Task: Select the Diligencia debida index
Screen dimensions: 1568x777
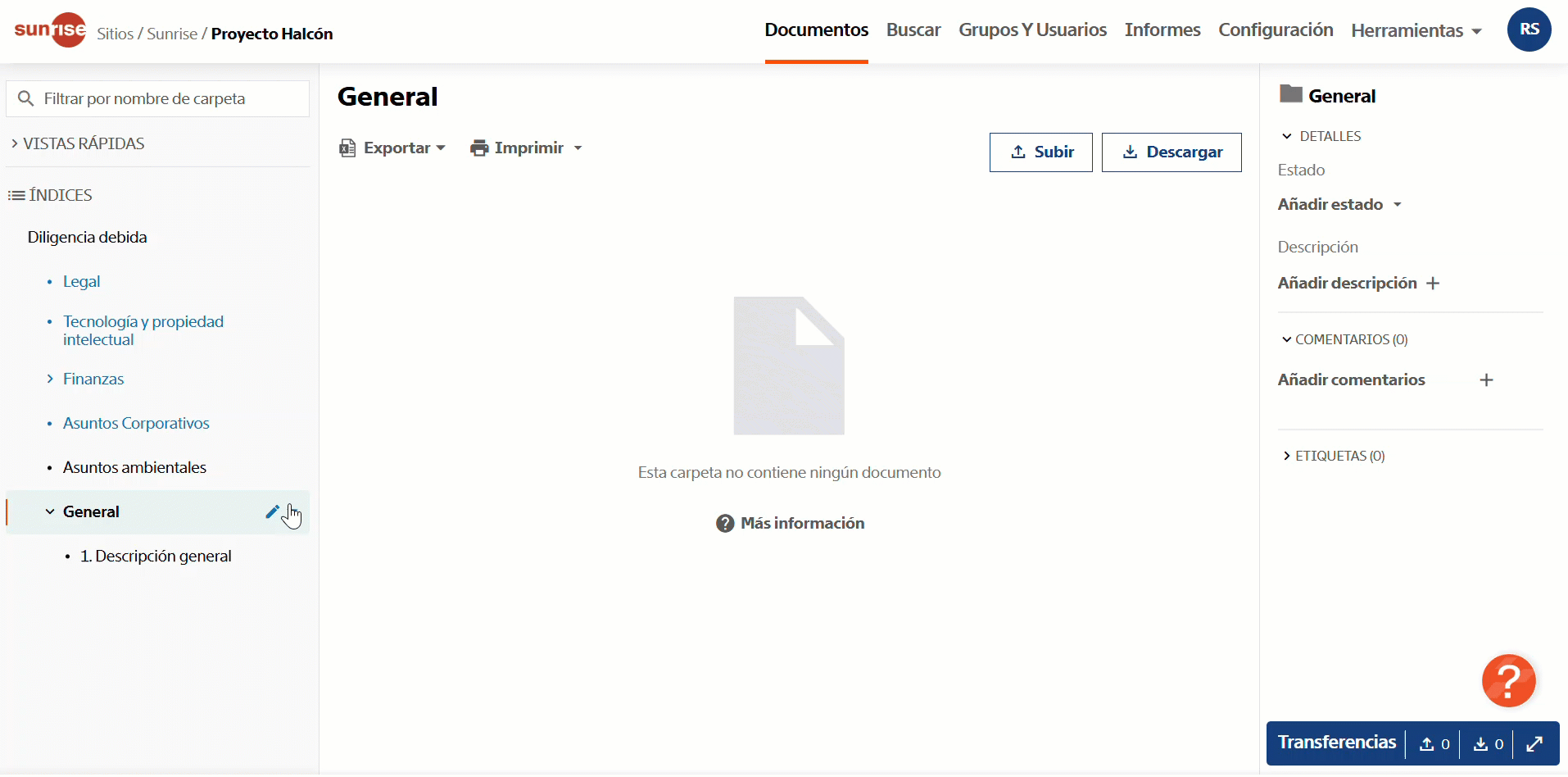Action: pyautogui.click(x=87, y=238)
